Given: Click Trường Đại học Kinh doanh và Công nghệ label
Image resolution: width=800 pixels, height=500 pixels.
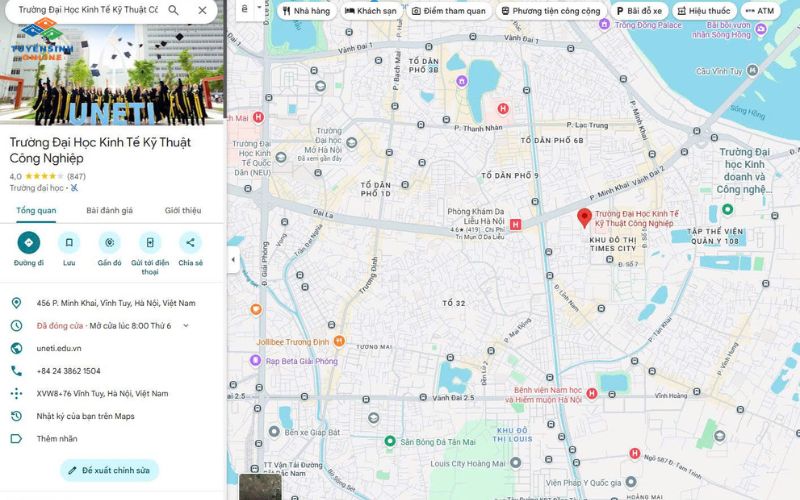Looking at the screenshot, I should coord(744,170).
